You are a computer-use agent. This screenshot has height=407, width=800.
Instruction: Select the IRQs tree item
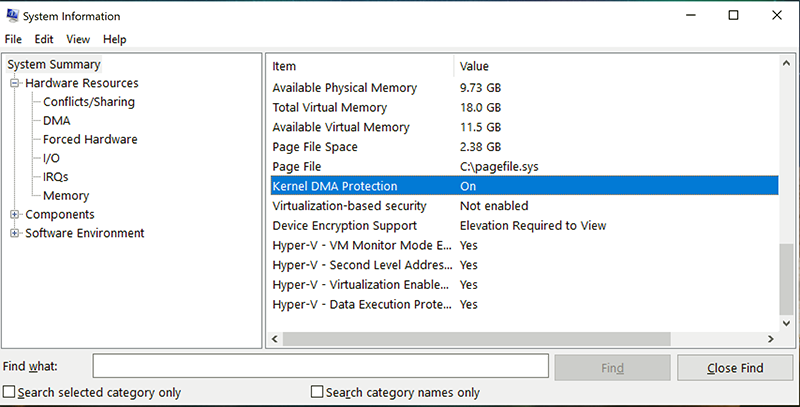pyautogui.click(x=56, y=177)
